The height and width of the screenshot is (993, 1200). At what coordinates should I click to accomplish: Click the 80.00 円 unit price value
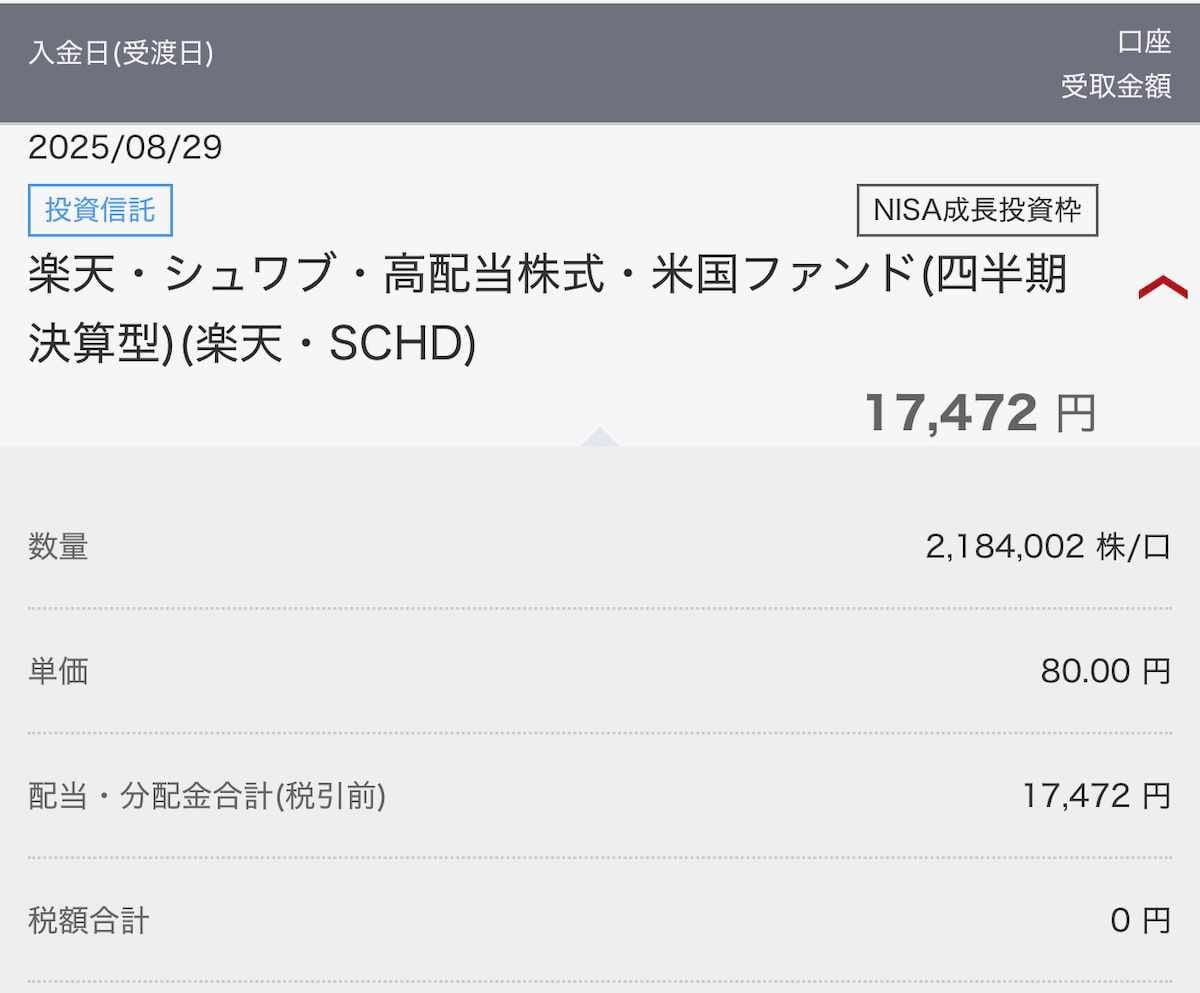[x=1104, y=671]
